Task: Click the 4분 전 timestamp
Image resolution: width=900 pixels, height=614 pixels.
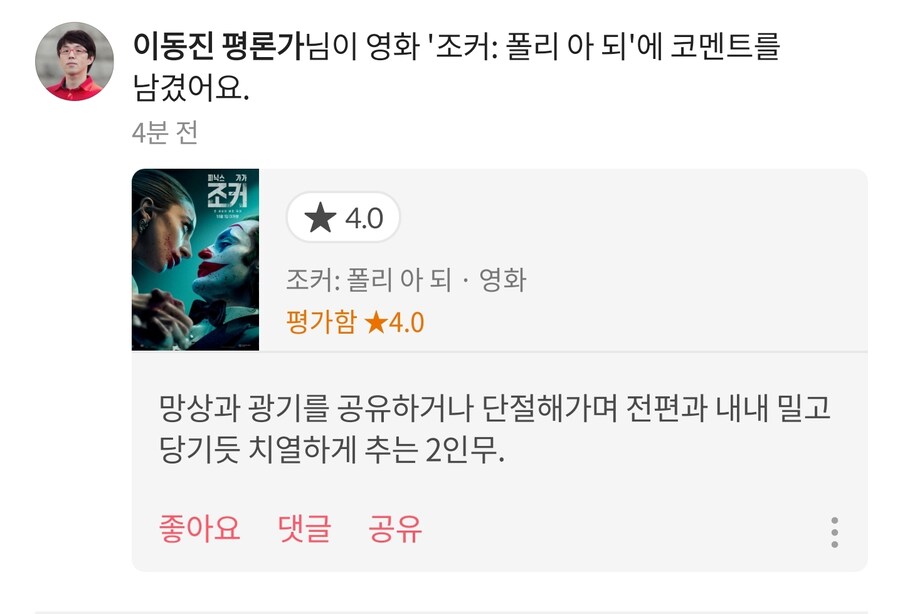Action: pos(165,133)
